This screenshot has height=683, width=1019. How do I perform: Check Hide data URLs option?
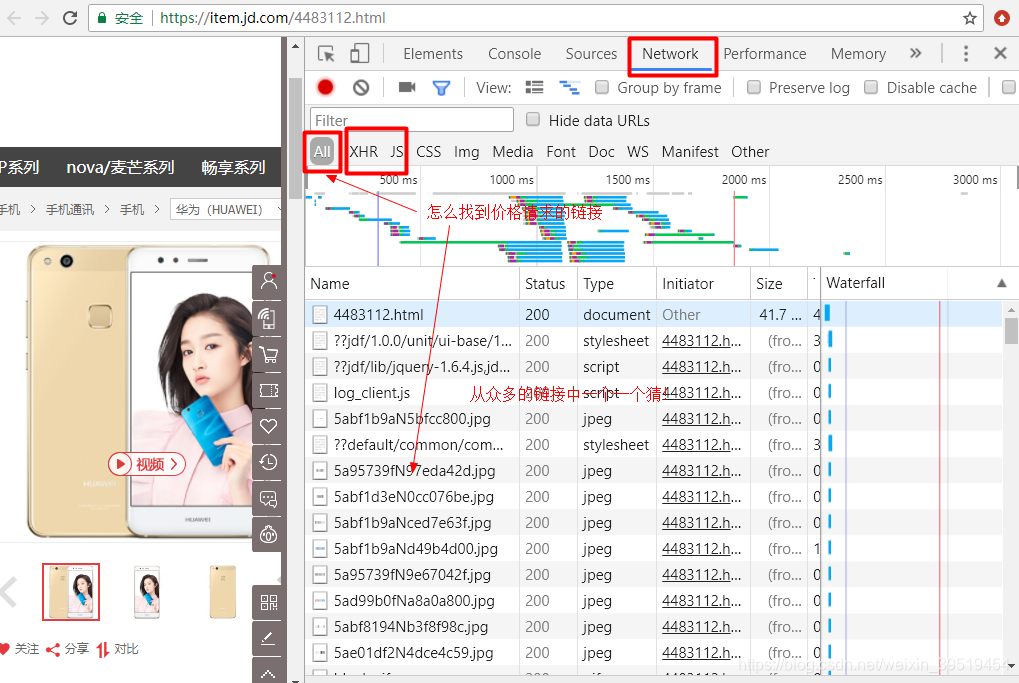coord(533,119)
